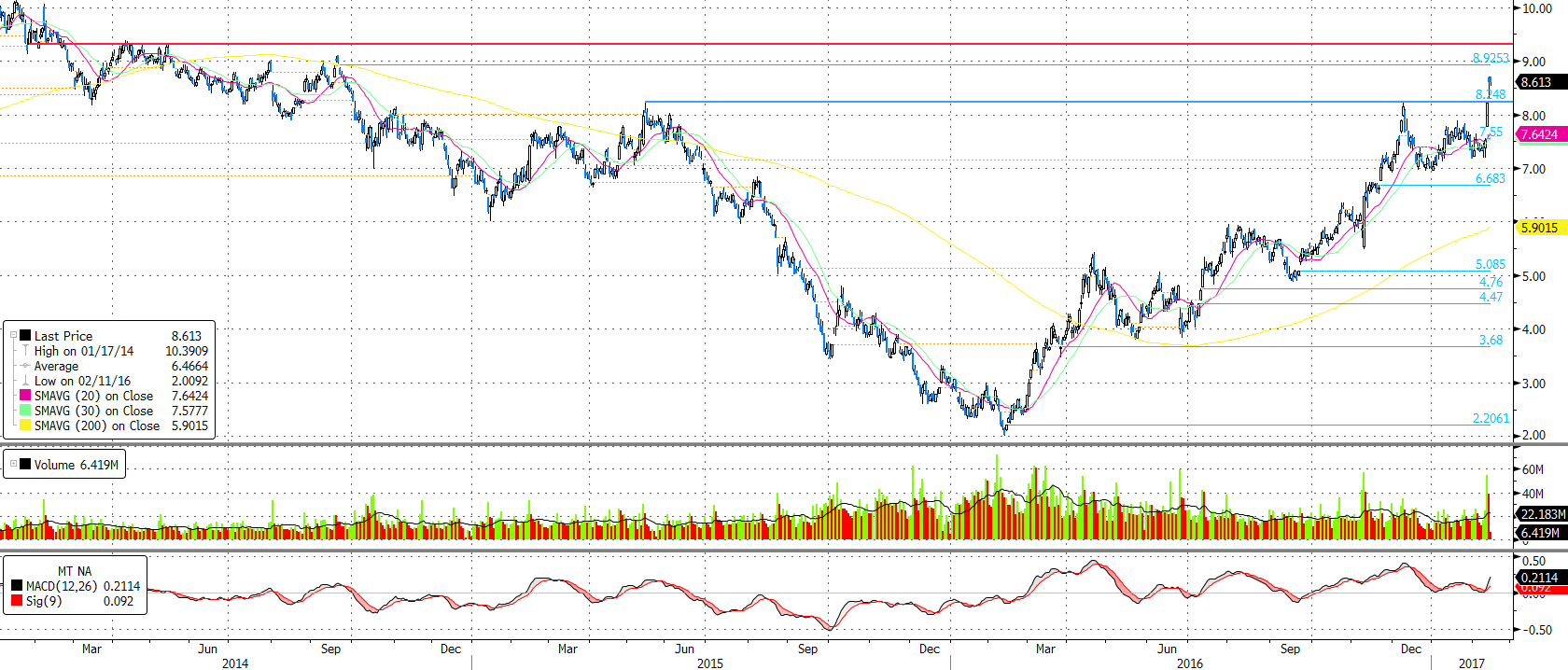Click the 4.47 level annotation
Screen dimensions: 1568x670
(1491, 297)
